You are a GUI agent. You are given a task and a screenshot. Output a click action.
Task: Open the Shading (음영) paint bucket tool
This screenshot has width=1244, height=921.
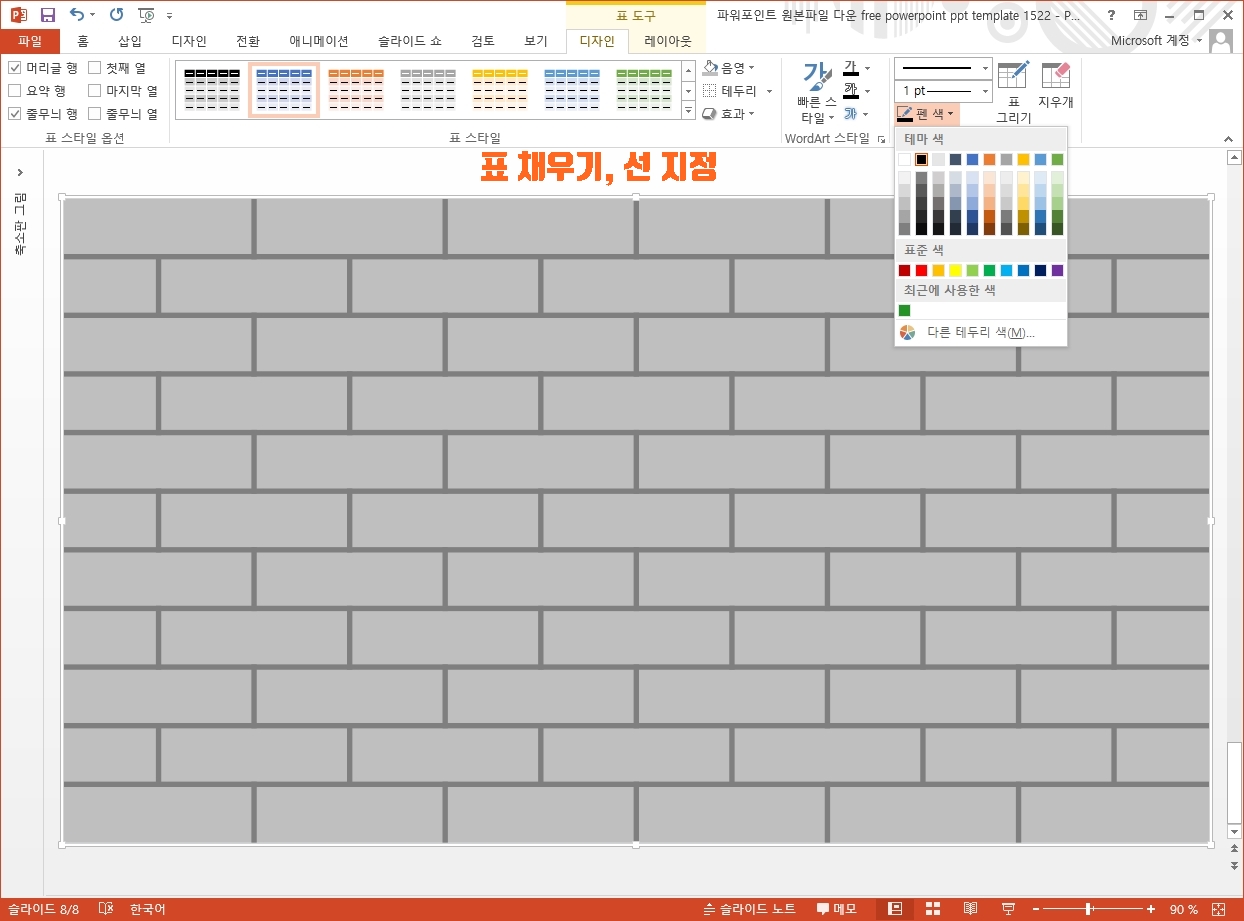tap(729, 67)
